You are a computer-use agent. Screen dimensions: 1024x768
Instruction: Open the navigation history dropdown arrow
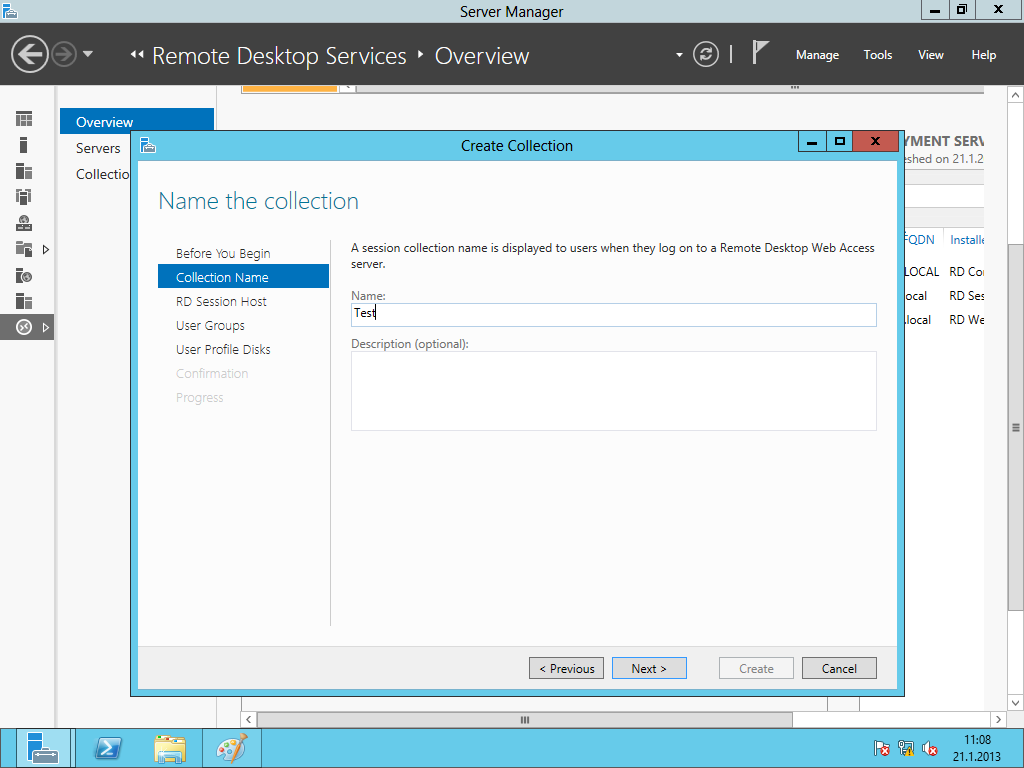point(88,54)
